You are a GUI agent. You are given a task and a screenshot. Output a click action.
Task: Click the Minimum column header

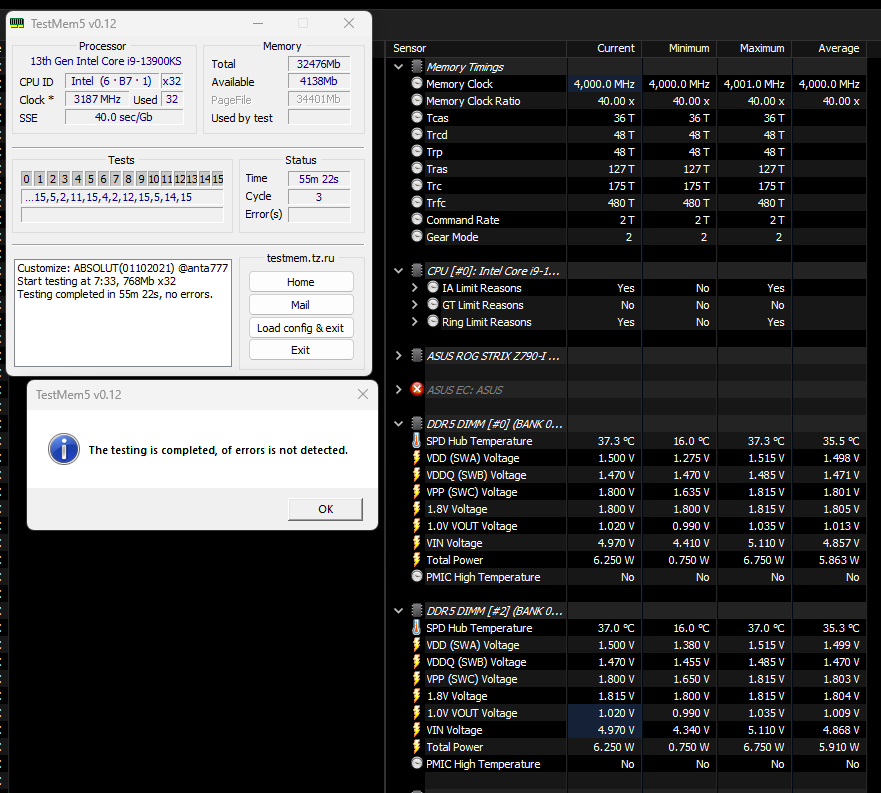(679, 48)
